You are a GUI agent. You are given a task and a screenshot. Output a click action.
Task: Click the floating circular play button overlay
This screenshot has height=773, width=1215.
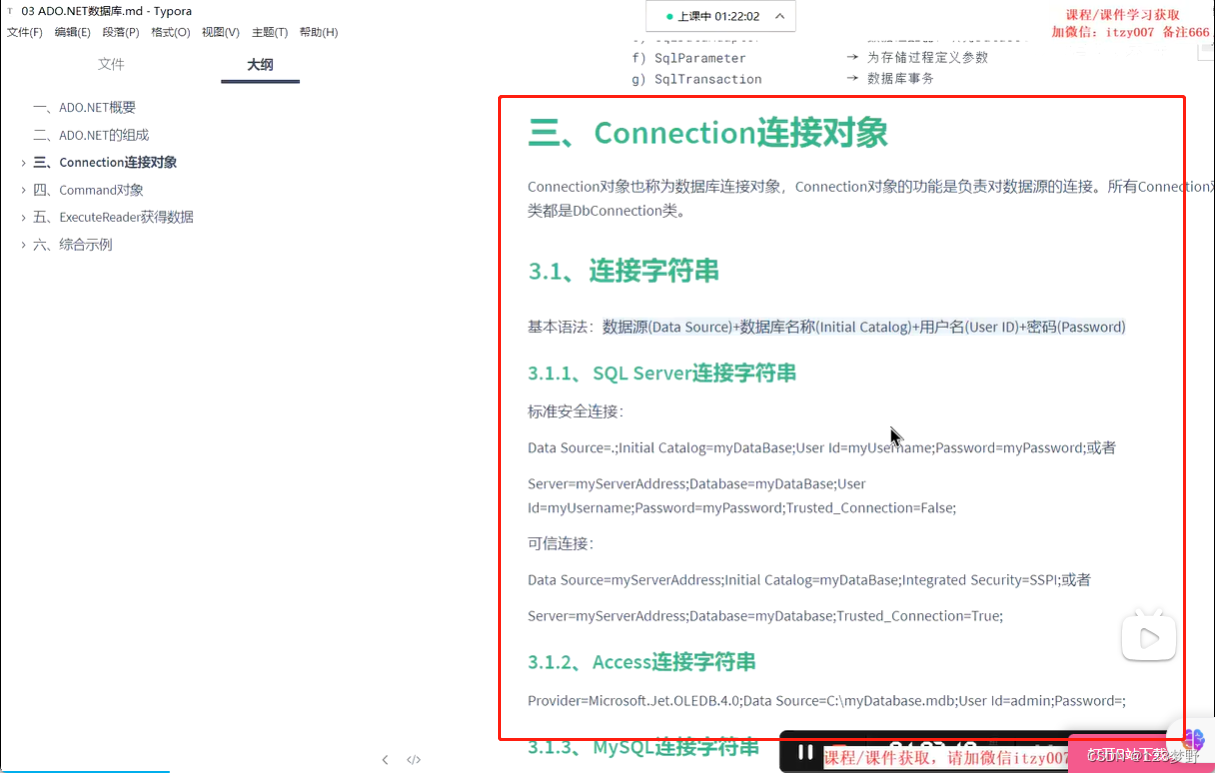pos(1148,637)
